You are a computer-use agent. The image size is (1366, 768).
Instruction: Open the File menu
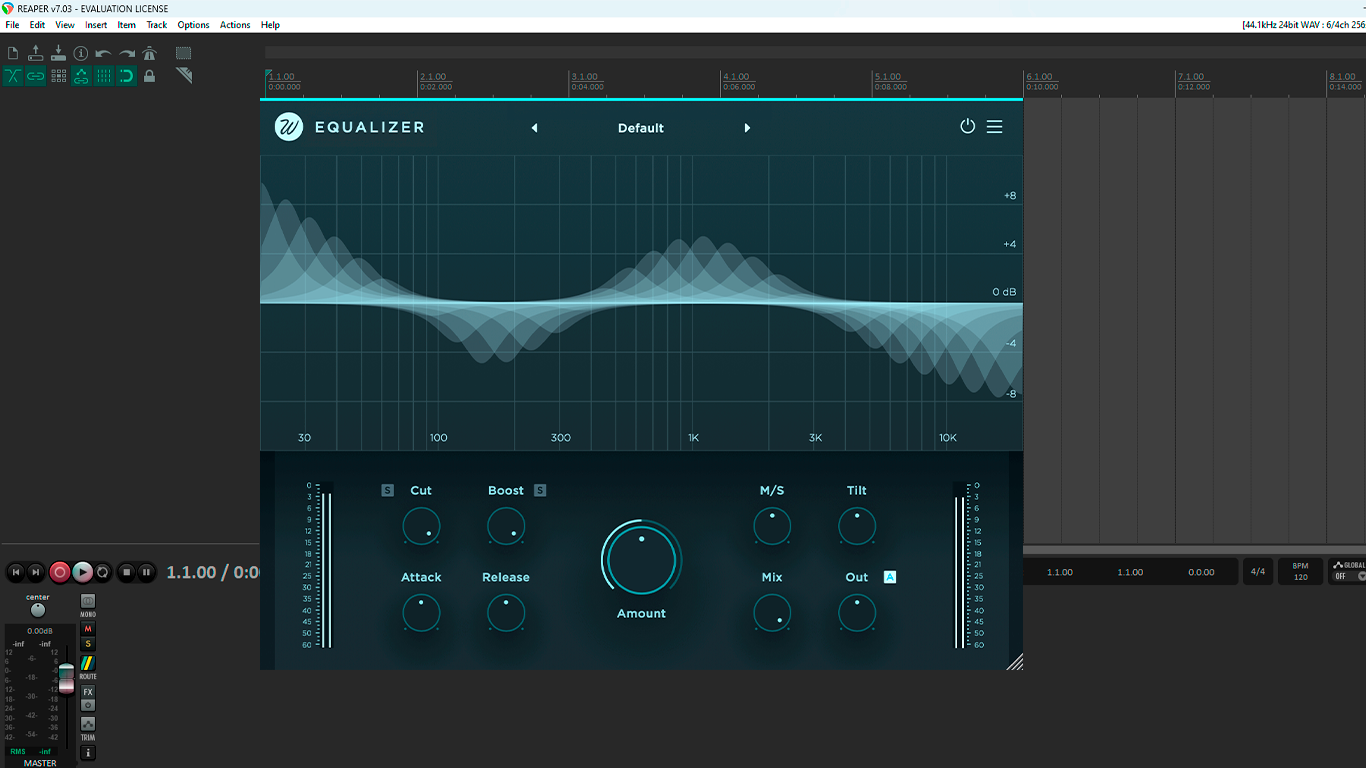coord(12,25)
